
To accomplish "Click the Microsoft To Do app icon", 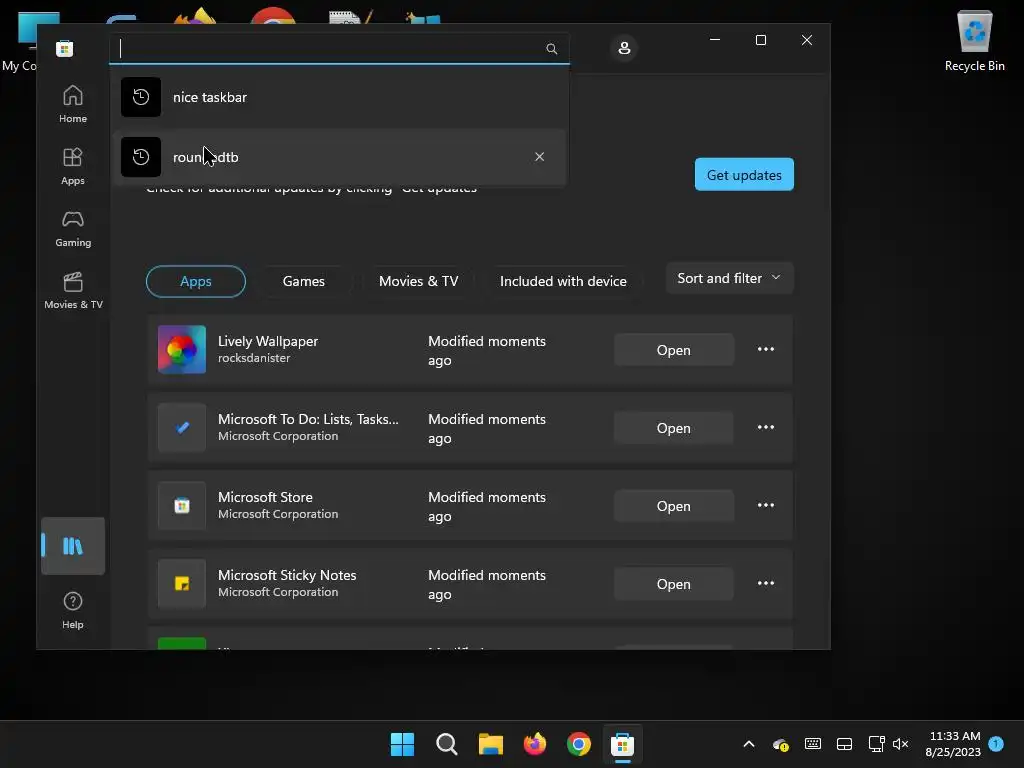I will tap(182, 428).
